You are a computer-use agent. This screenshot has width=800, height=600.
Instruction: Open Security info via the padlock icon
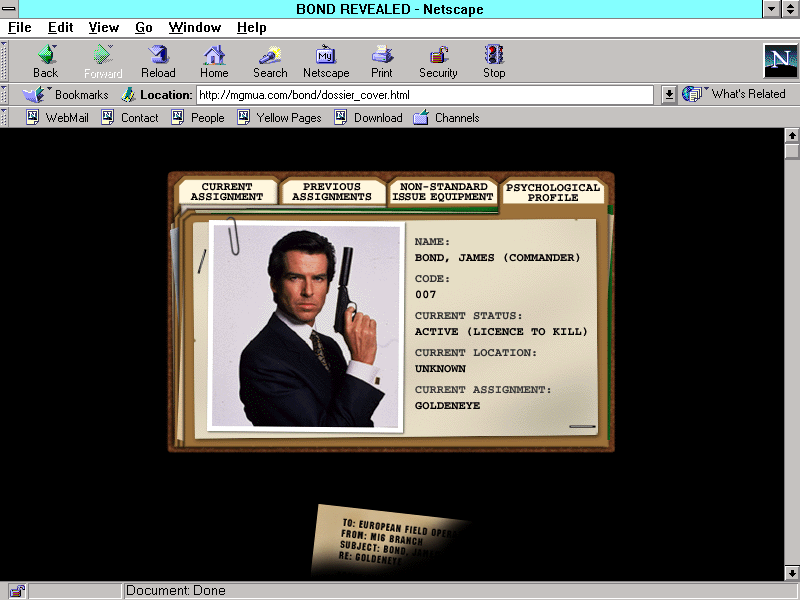click(x=438, y=55)
